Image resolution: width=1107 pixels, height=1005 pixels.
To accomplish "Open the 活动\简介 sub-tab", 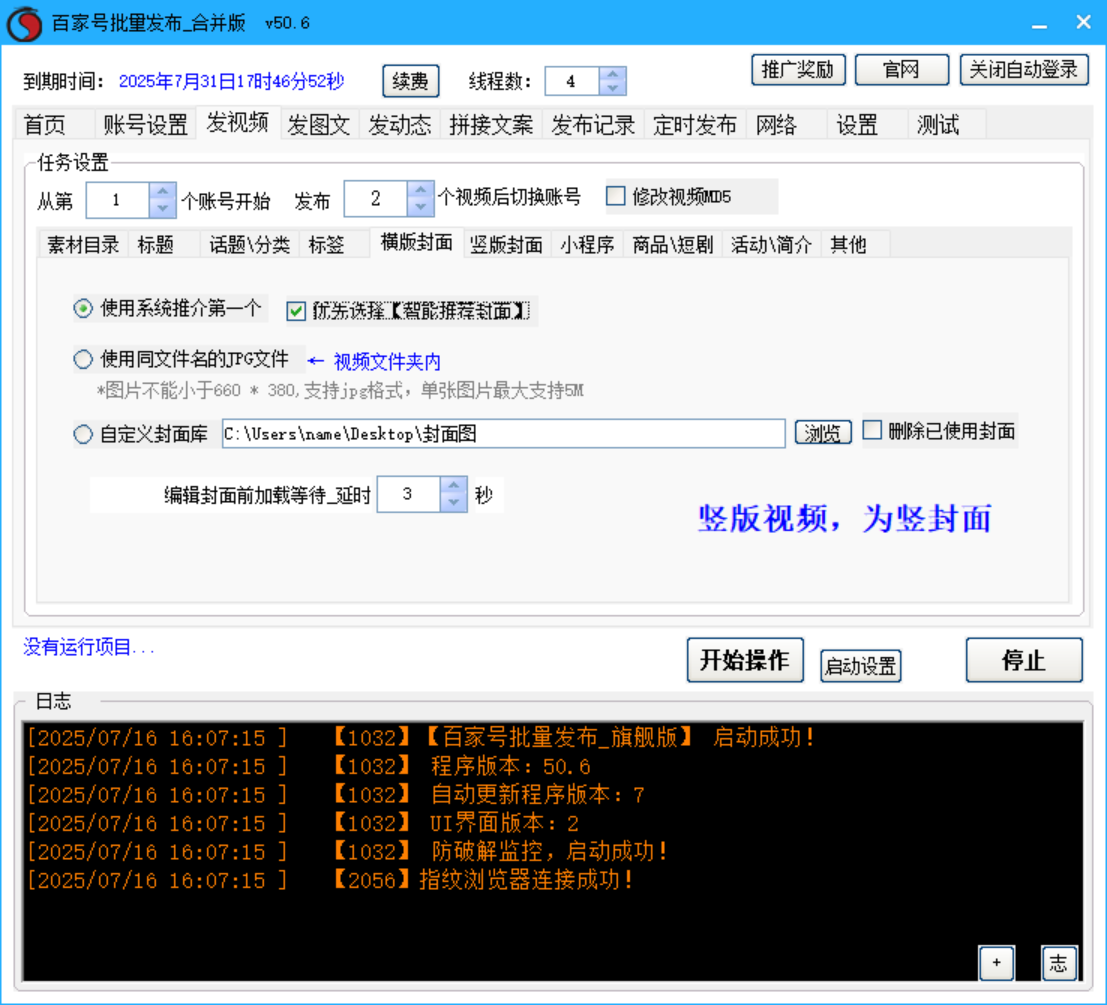I will pyautogui.click(x=772, y=245).
